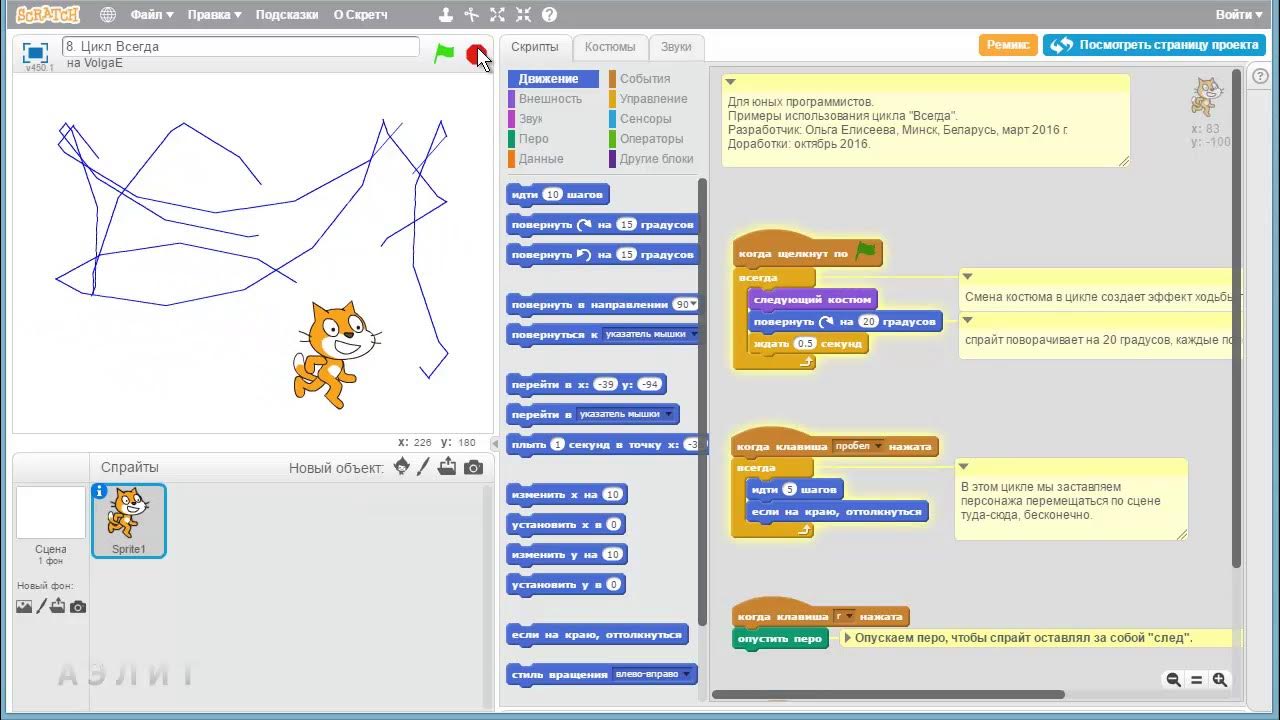Switch to the Скрипты tab
This screenshot has height=720, width=1280.
click(535, 47)
